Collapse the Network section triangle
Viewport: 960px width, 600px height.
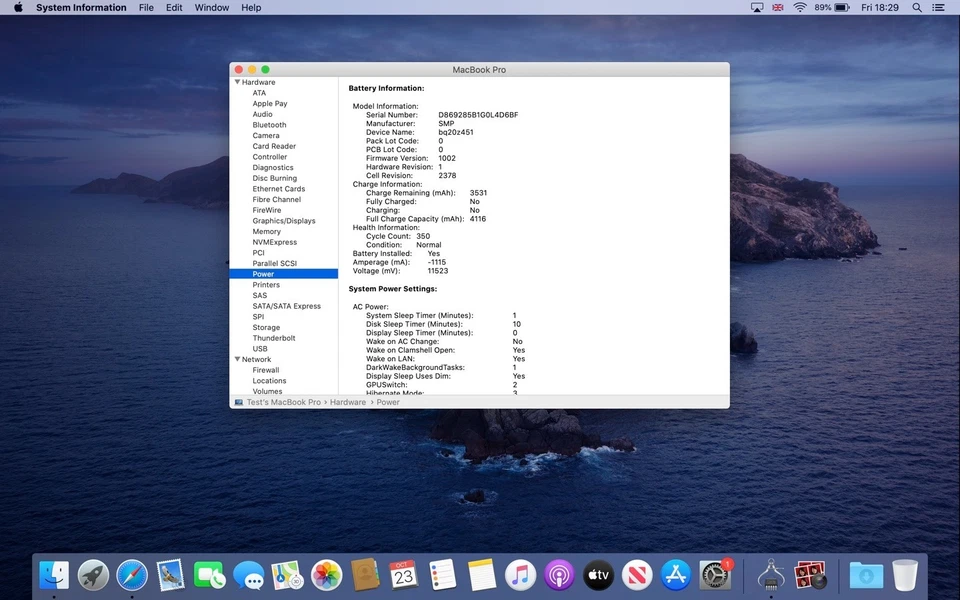click(x=237, y=359)
